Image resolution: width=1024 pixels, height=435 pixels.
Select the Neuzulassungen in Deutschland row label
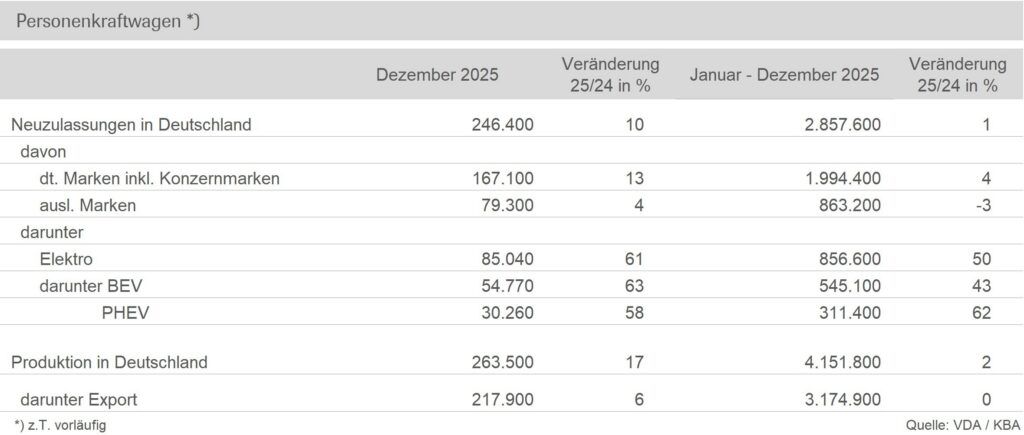coord(130,125)
